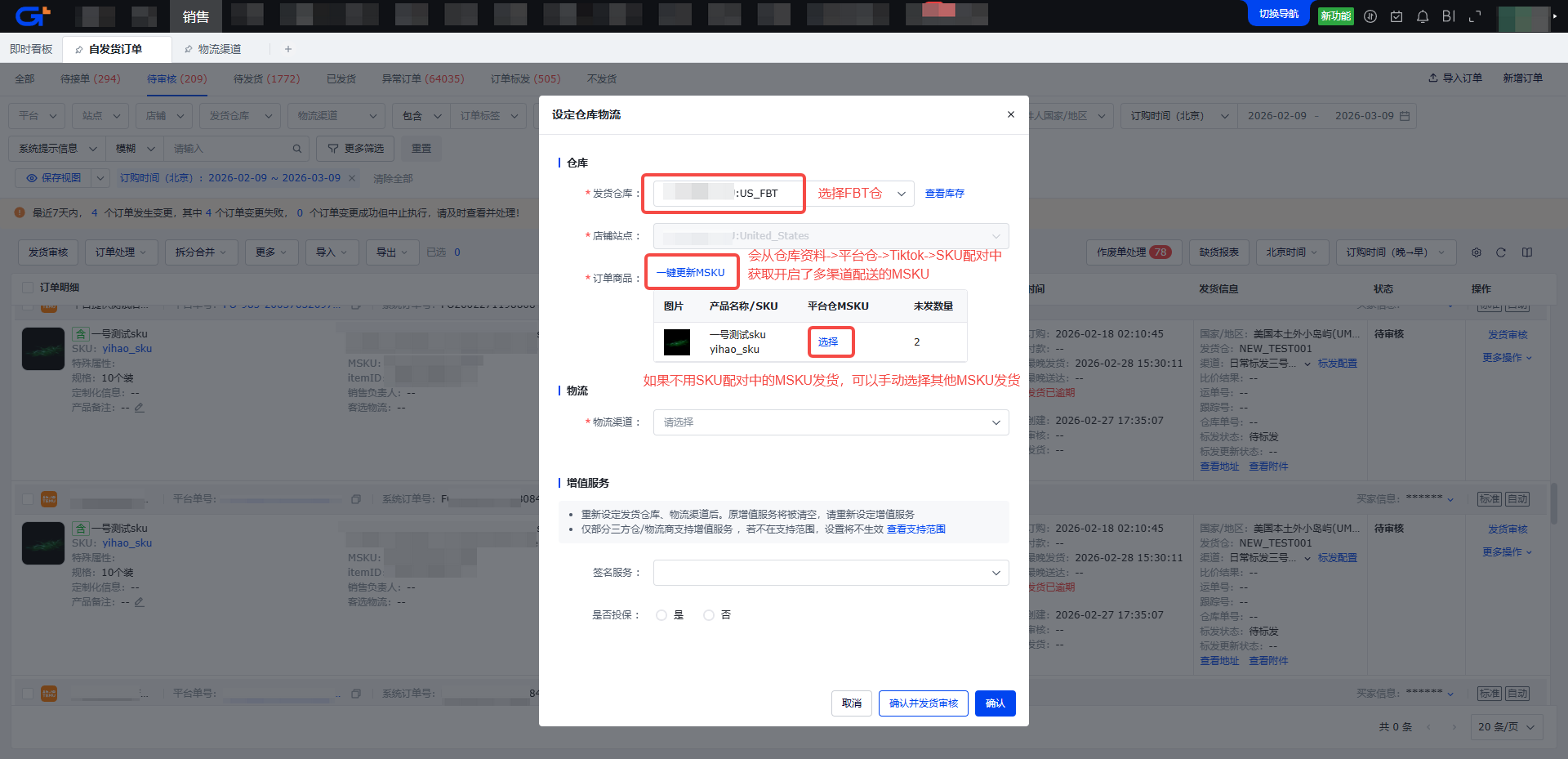Screen dimensions: 1568x759
Task: Switch to the 异常订单 tab
Action: pyautogui.click(x=422, y=79)
